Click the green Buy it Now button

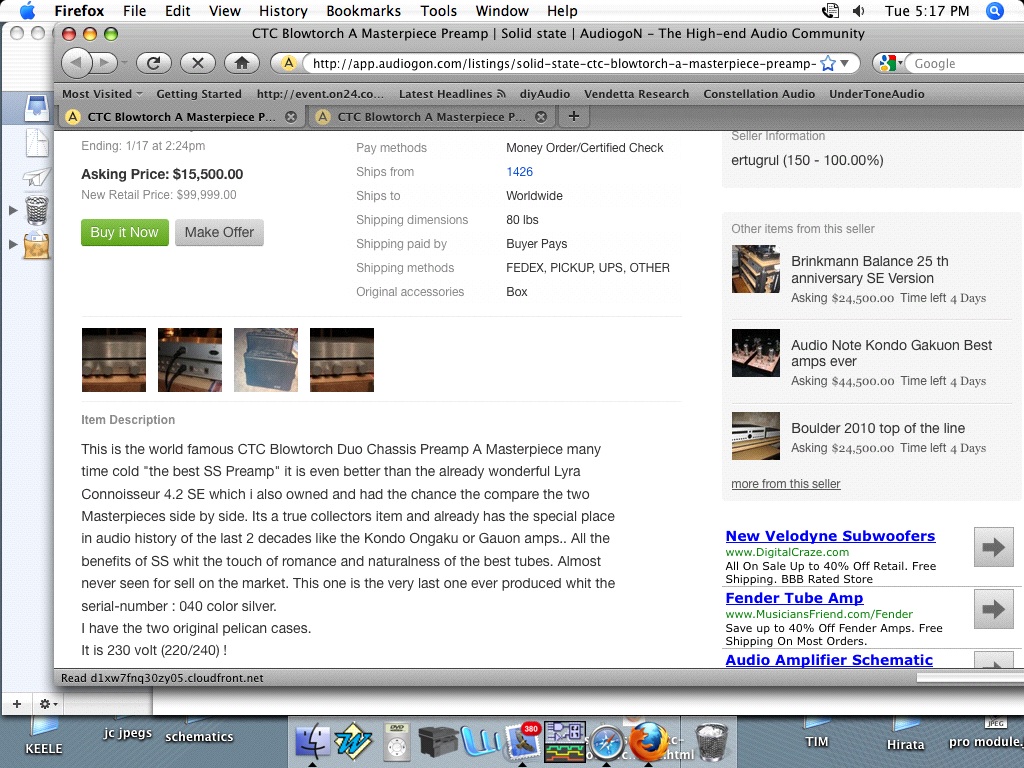(124, 232)
